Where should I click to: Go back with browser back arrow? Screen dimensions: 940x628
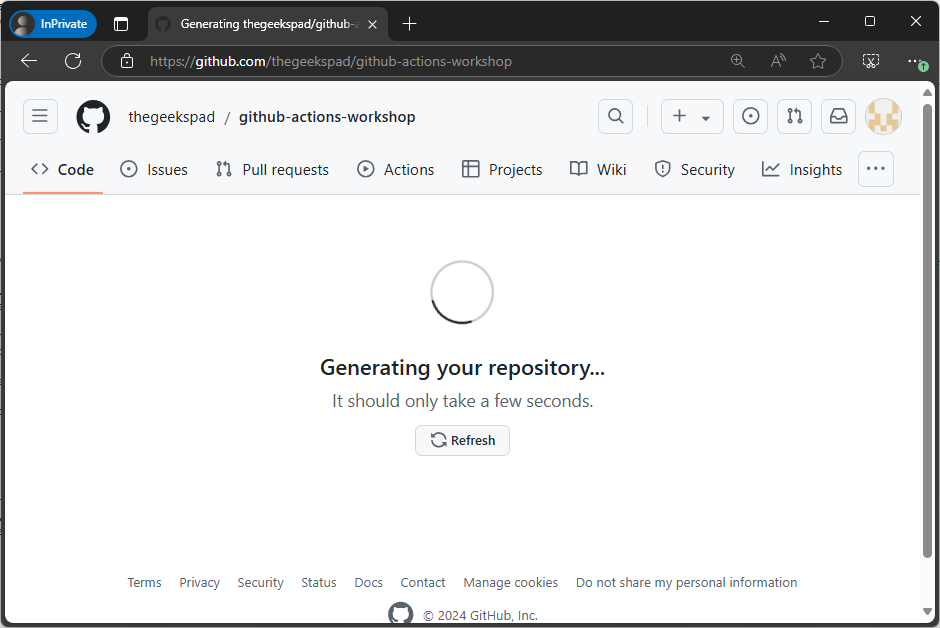point(29,61)
